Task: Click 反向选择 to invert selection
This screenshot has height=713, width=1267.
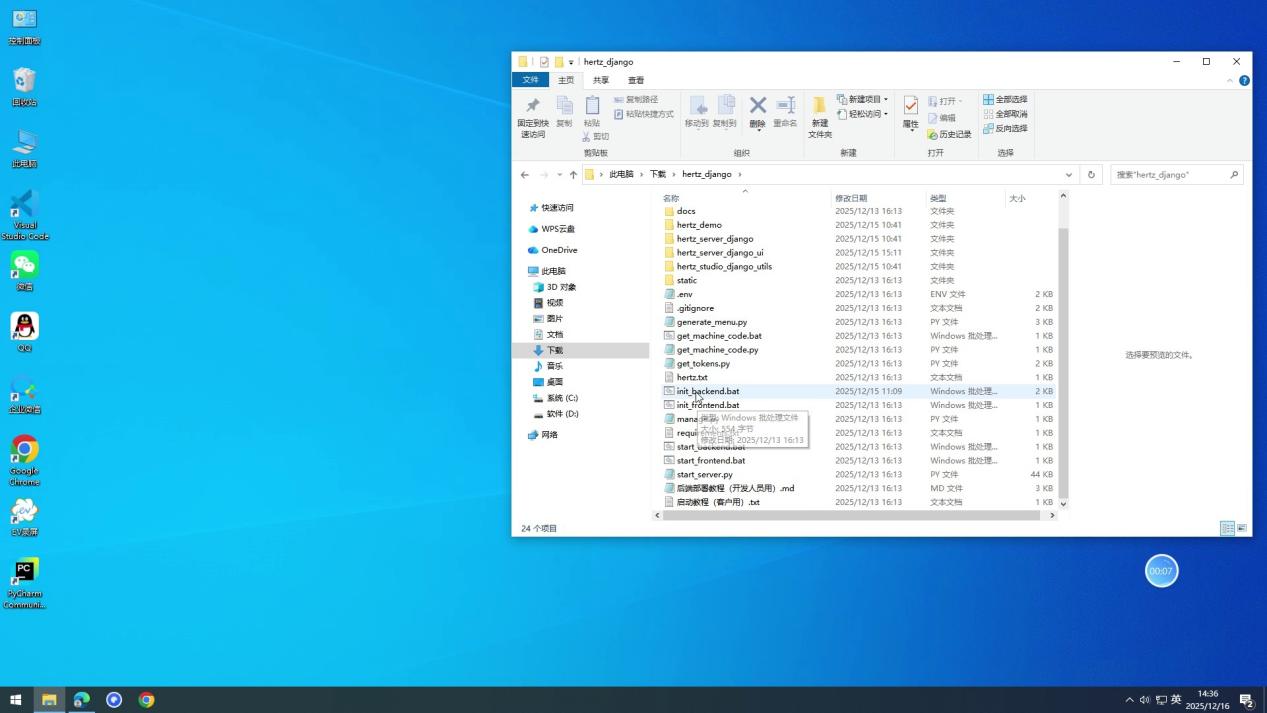Action: tap(1005, 128)
